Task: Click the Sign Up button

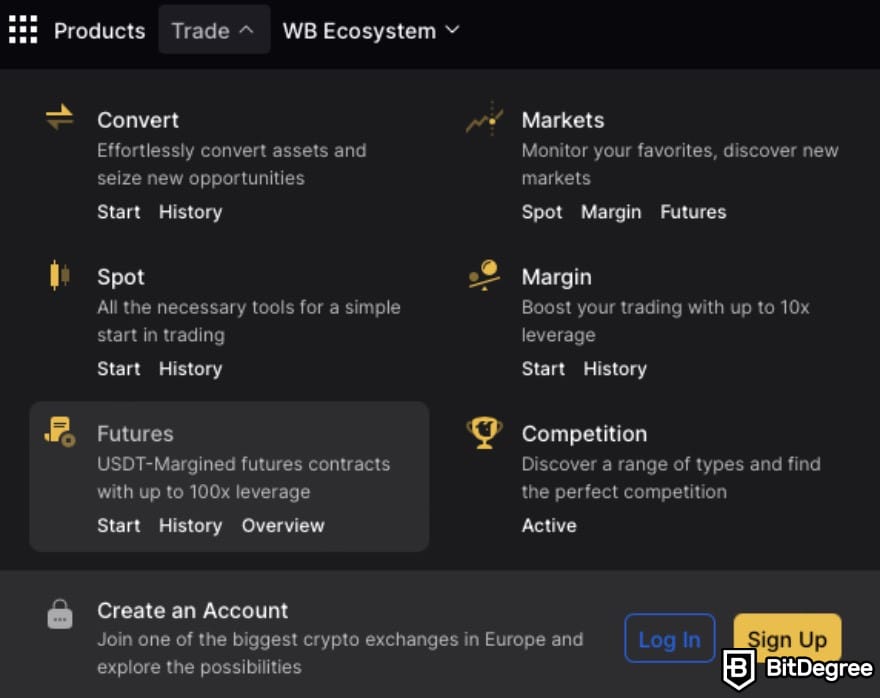Action: click(787, 638)
